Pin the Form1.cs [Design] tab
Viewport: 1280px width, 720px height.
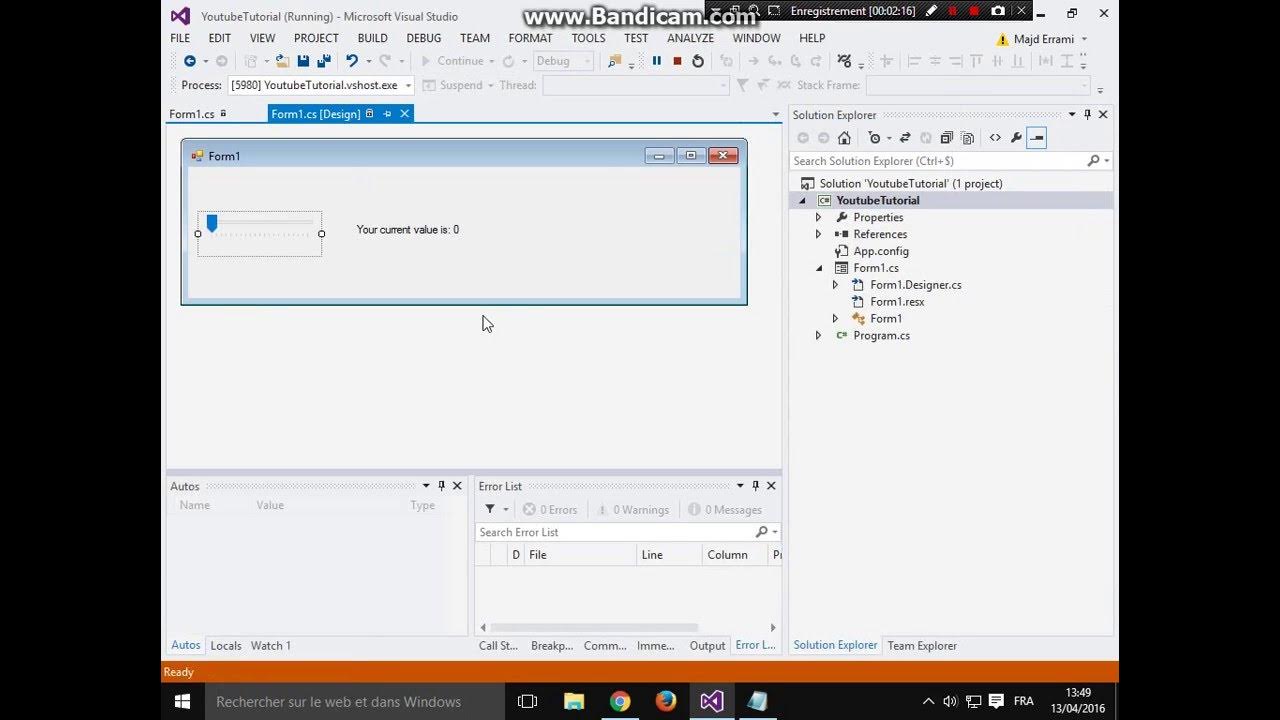click(x=387, y=114)
